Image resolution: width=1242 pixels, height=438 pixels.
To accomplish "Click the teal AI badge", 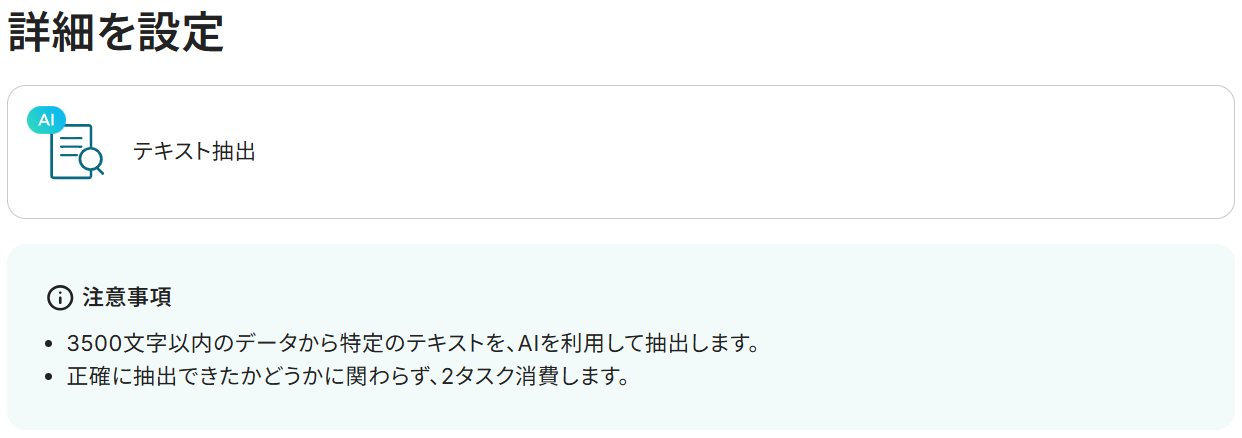I will pyautogui.click(x=46, y=120).
